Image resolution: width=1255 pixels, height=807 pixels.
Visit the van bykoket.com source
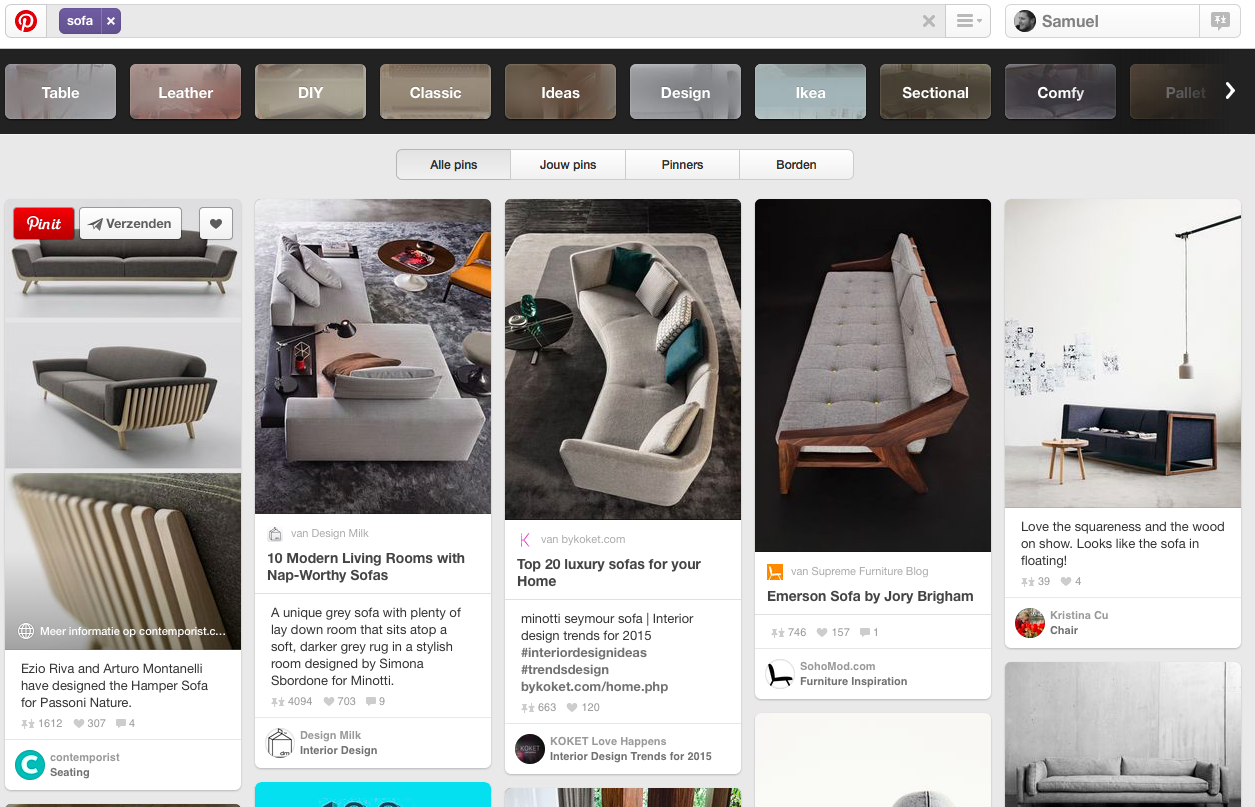583,540
